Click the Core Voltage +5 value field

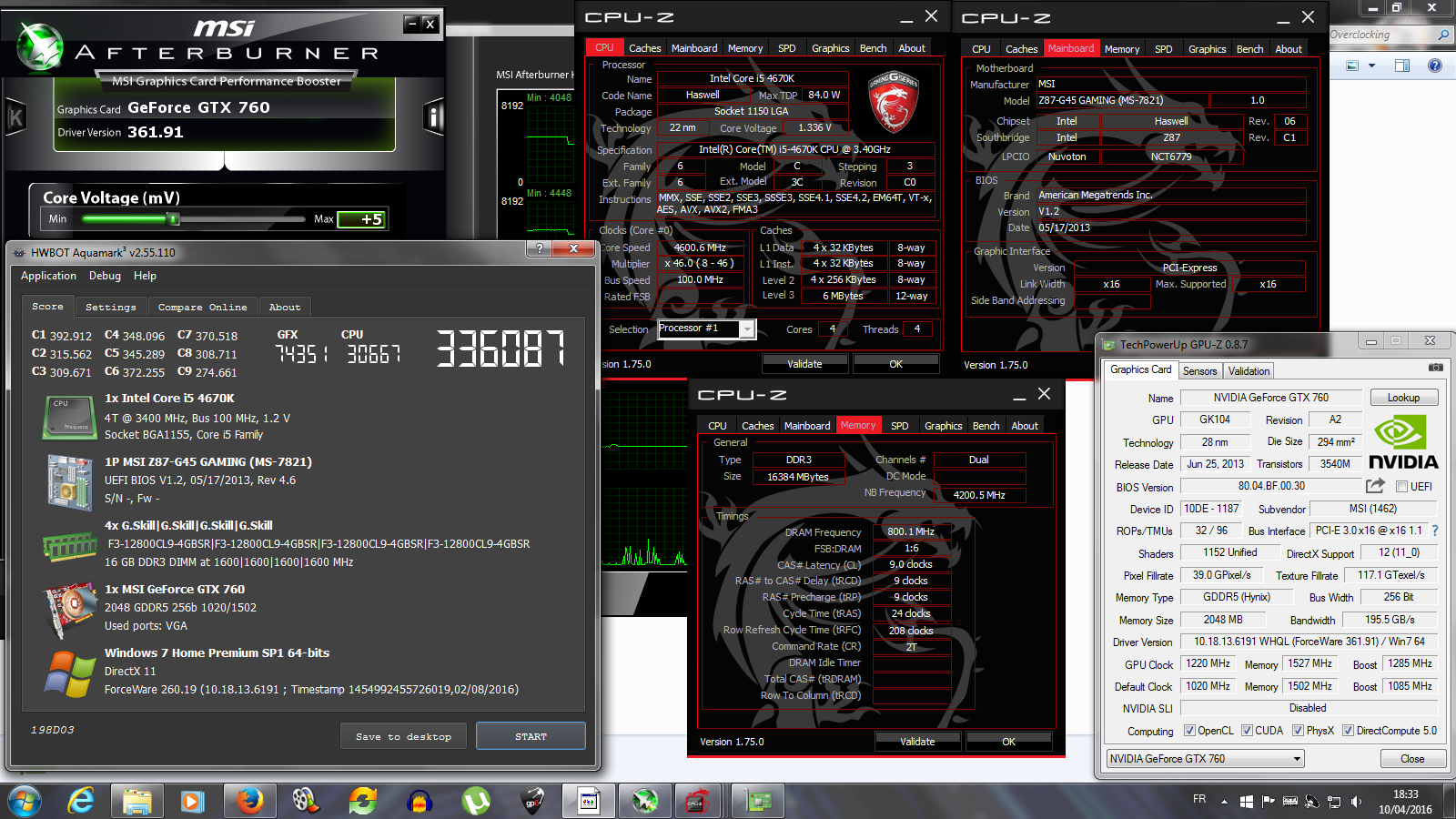pos(361,219)
